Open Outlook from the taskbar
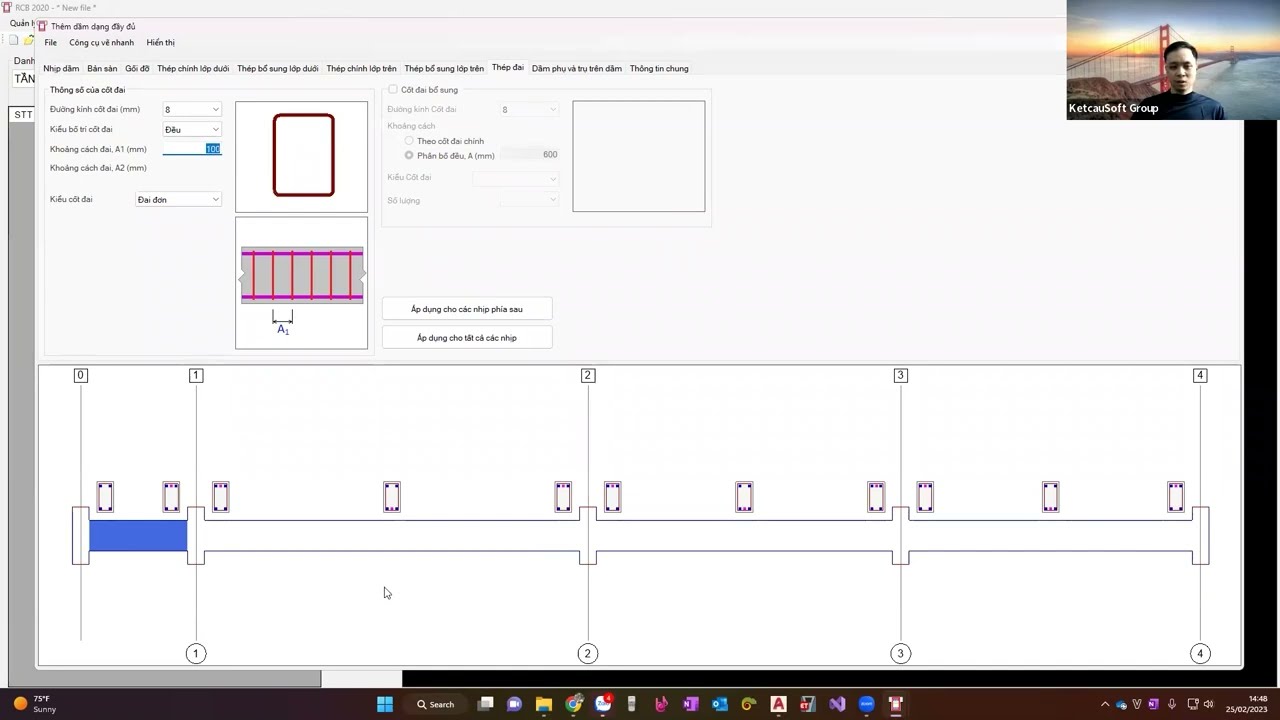This screenshot has width=1280, height=720. click(719, 704)
